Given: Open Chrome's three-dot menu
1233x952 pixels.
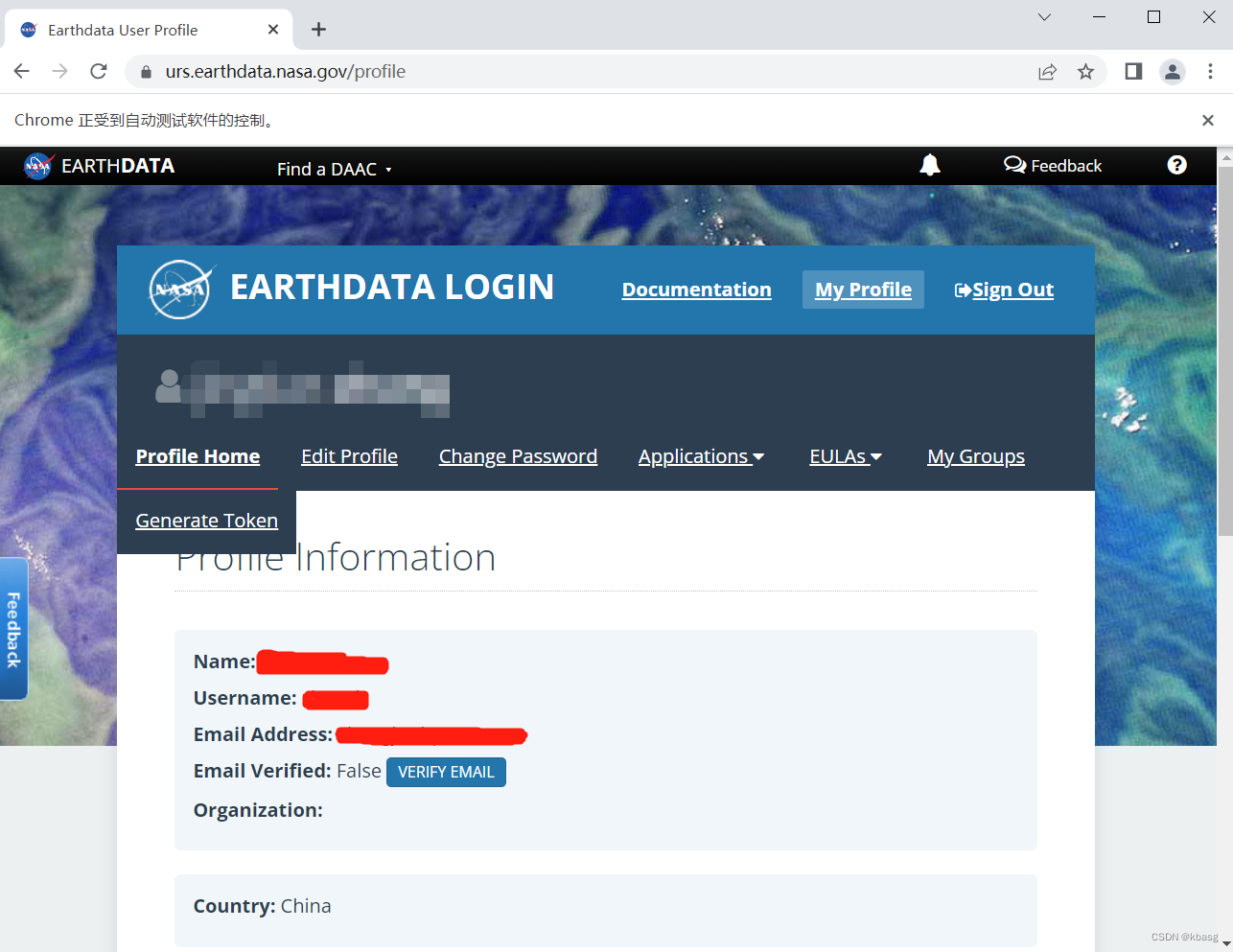Looking at the screenshot, I should click(x=1210, y=71).
